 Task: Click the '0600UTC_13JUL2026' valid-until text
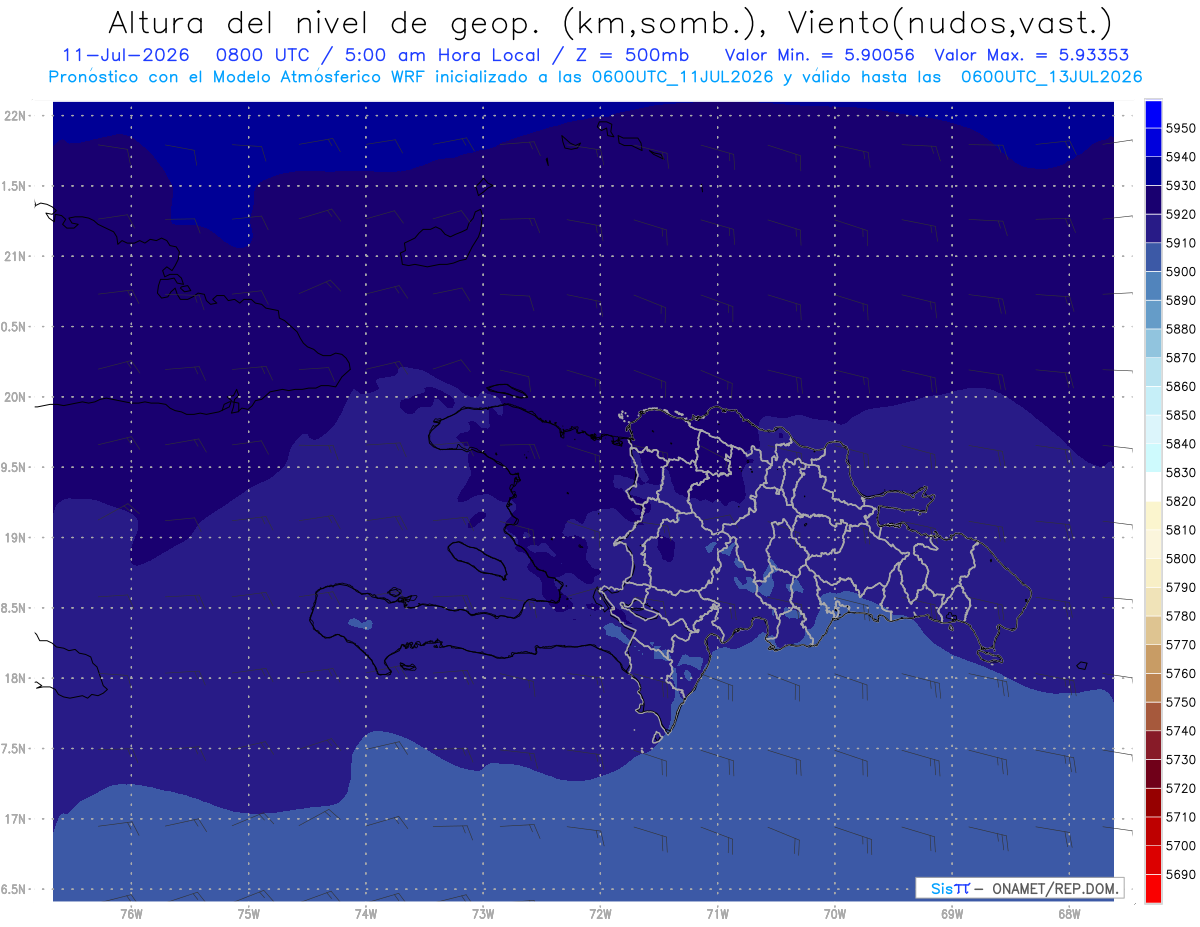click(1052, 76)
